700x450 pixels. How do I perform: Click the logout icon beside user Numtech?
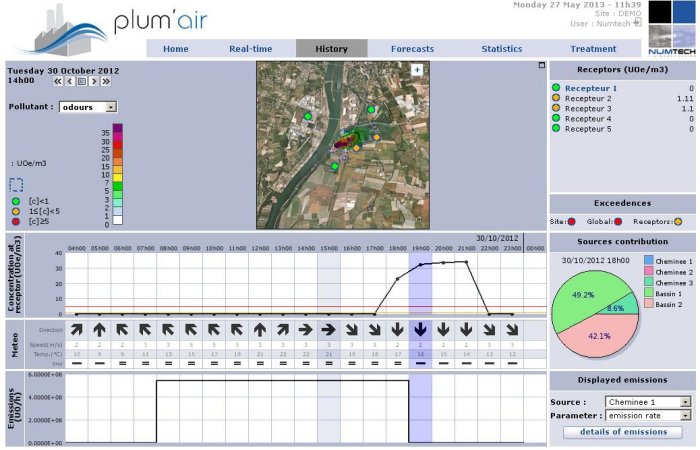tap(636, 21)
